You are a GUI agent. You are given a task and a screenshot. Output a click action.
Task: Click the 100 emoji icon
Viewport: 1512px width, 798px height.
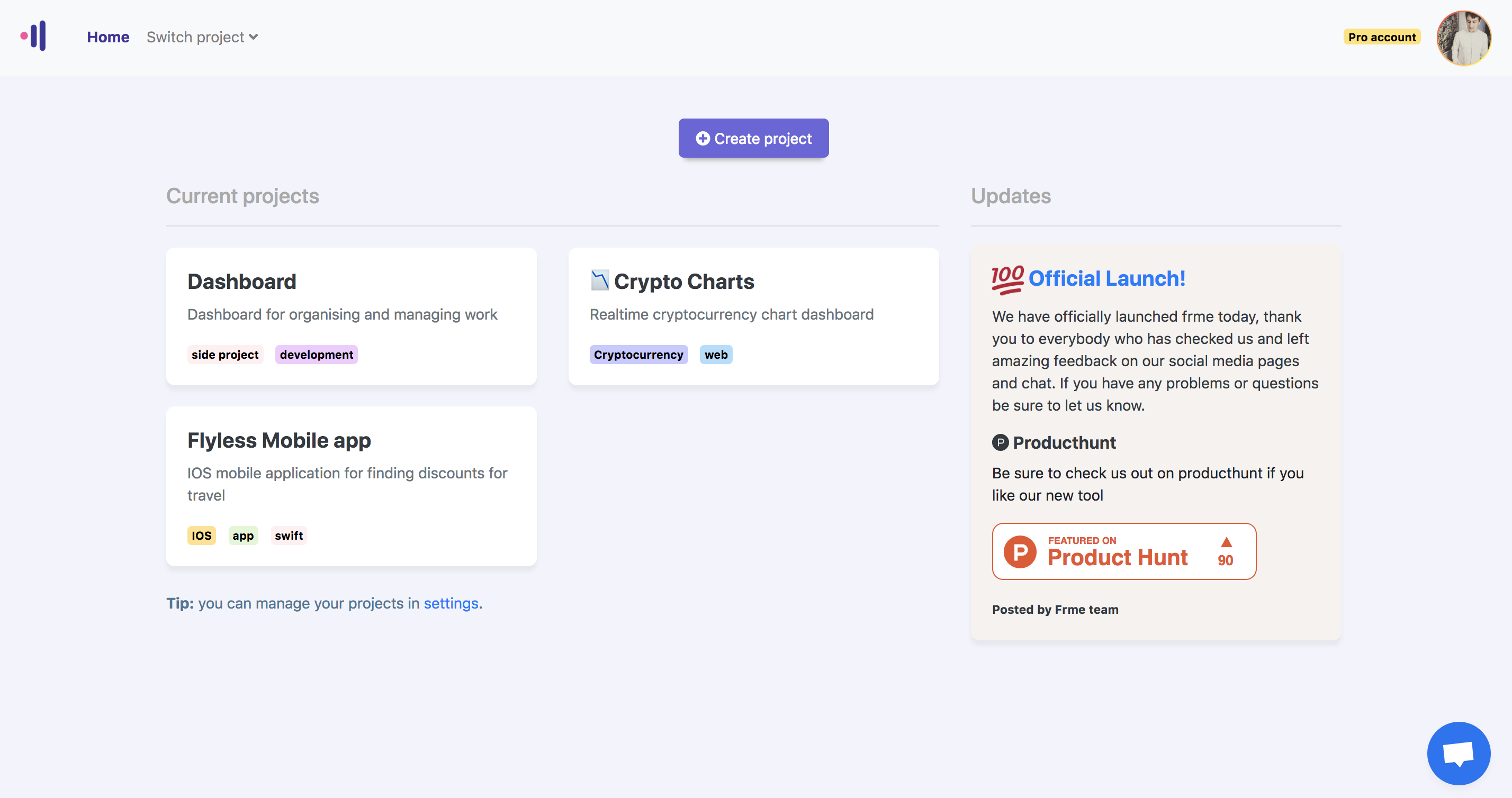tap(1007, 279)
